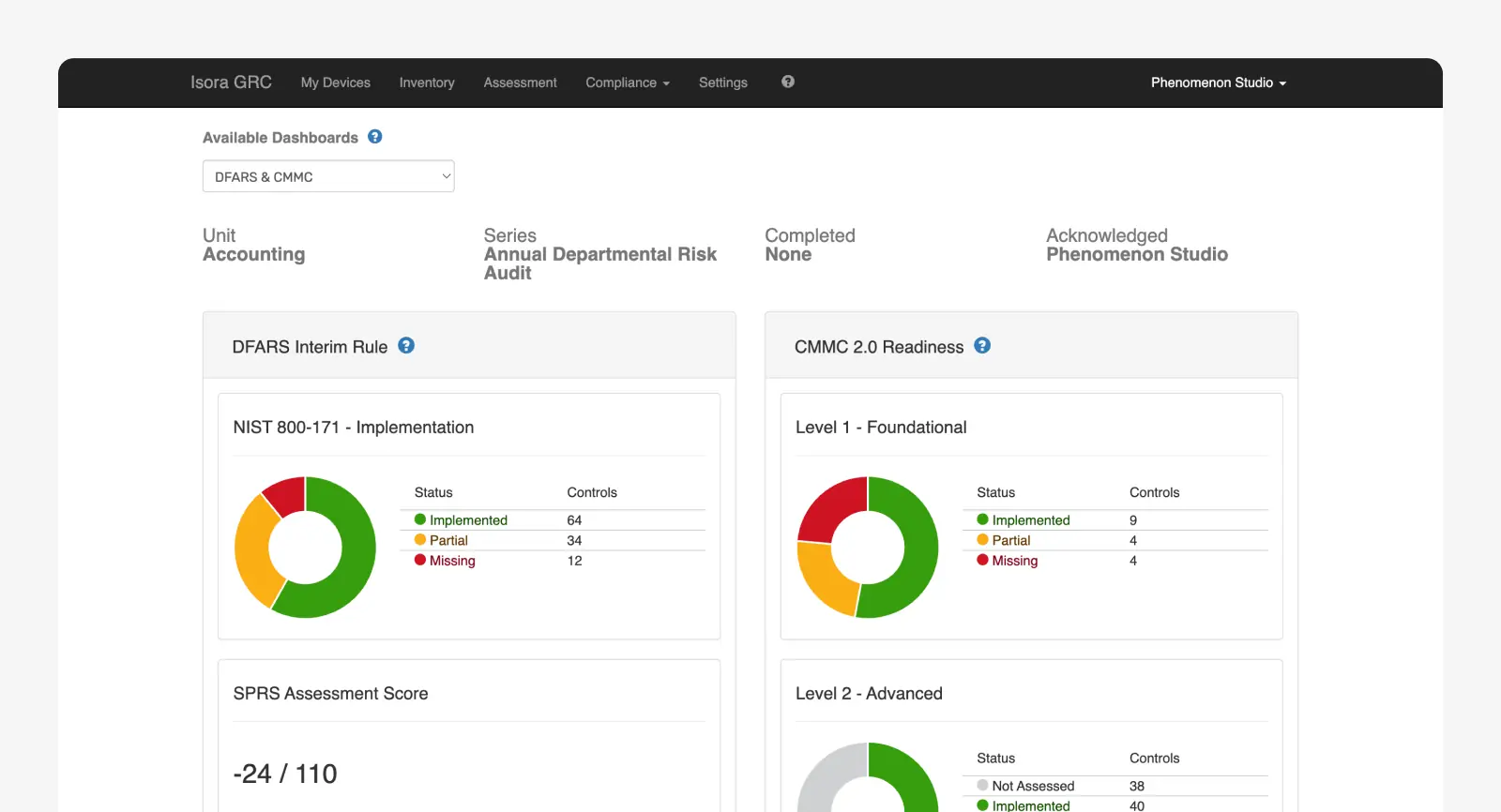This screenshot has height=812, width=1501.
Task: Click orange Partial dot in Level 1 legend
Action: tap(982, 540)
